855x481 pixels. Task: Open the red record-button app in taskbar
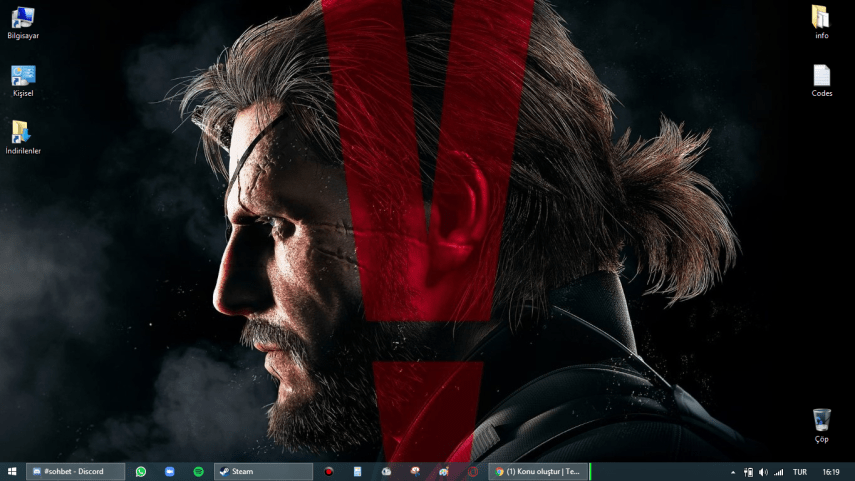point(328,472)
